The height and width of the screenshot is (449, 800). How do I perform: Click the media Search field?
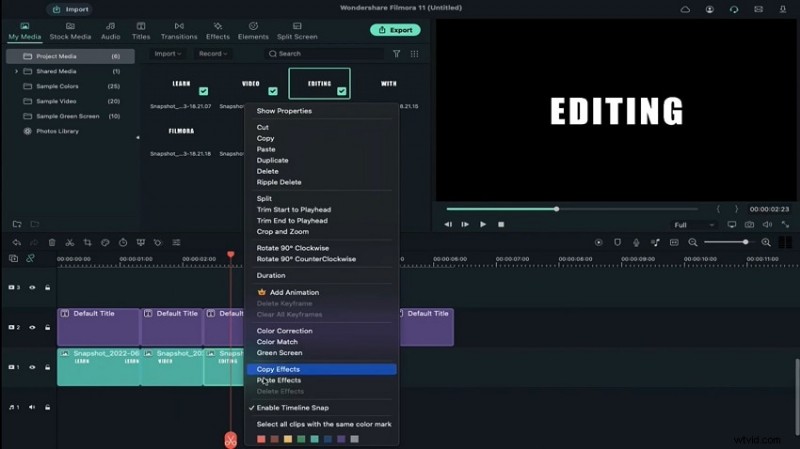click(x=324, y=54)
